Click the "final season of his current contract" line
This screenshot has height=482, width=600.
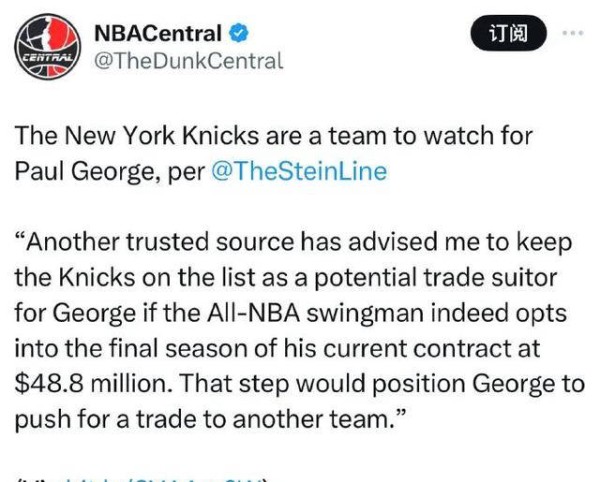(290, 348)
